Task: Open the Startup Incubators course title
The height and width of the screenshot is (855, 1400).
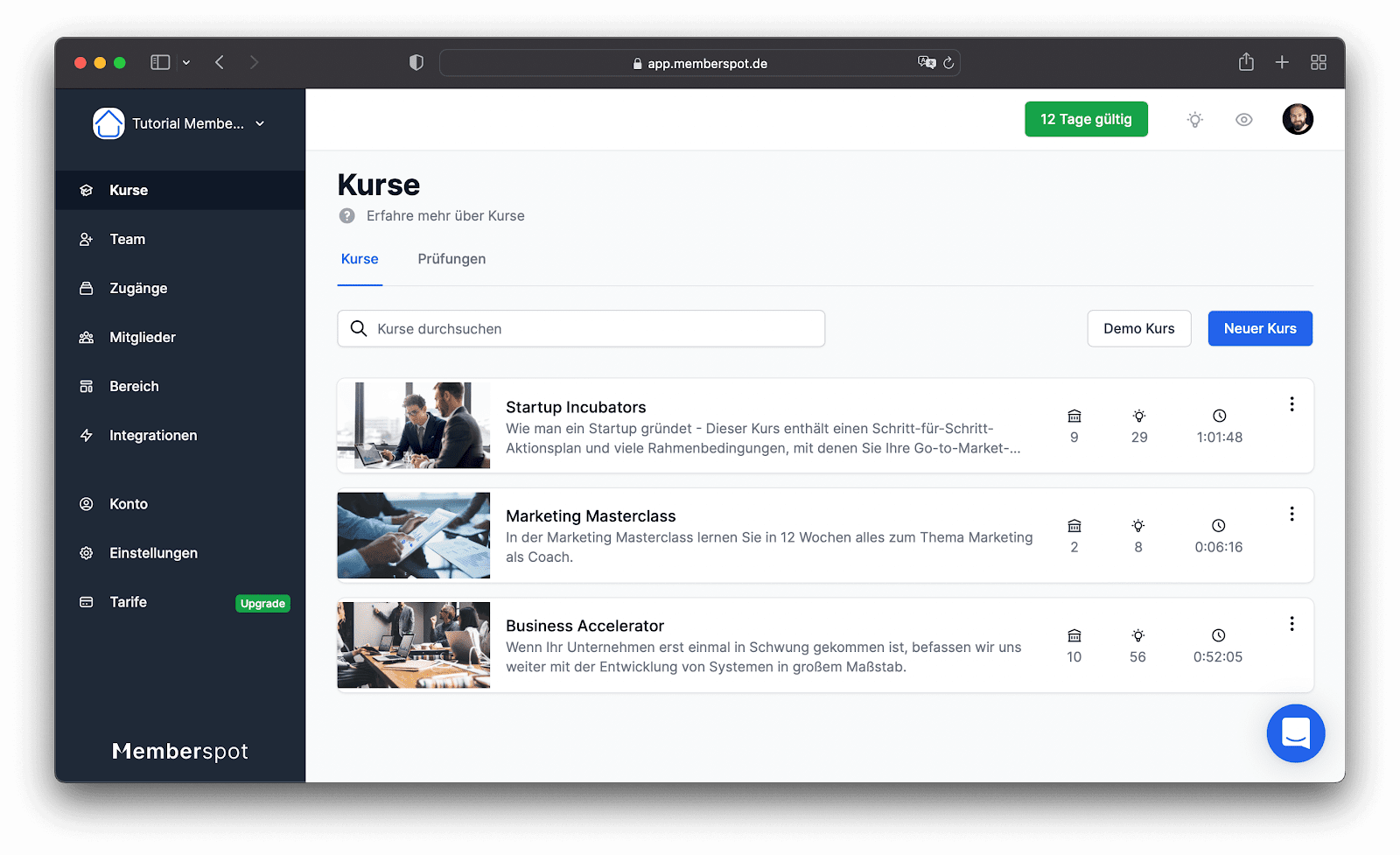Action: (576, 407)
